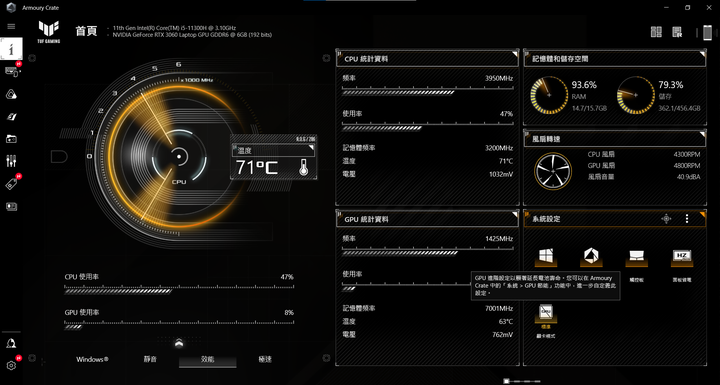
Task: Click the GPU 記憶體頻率 7001MHz value
Action: pyautogui.click(x=499, y=308)
